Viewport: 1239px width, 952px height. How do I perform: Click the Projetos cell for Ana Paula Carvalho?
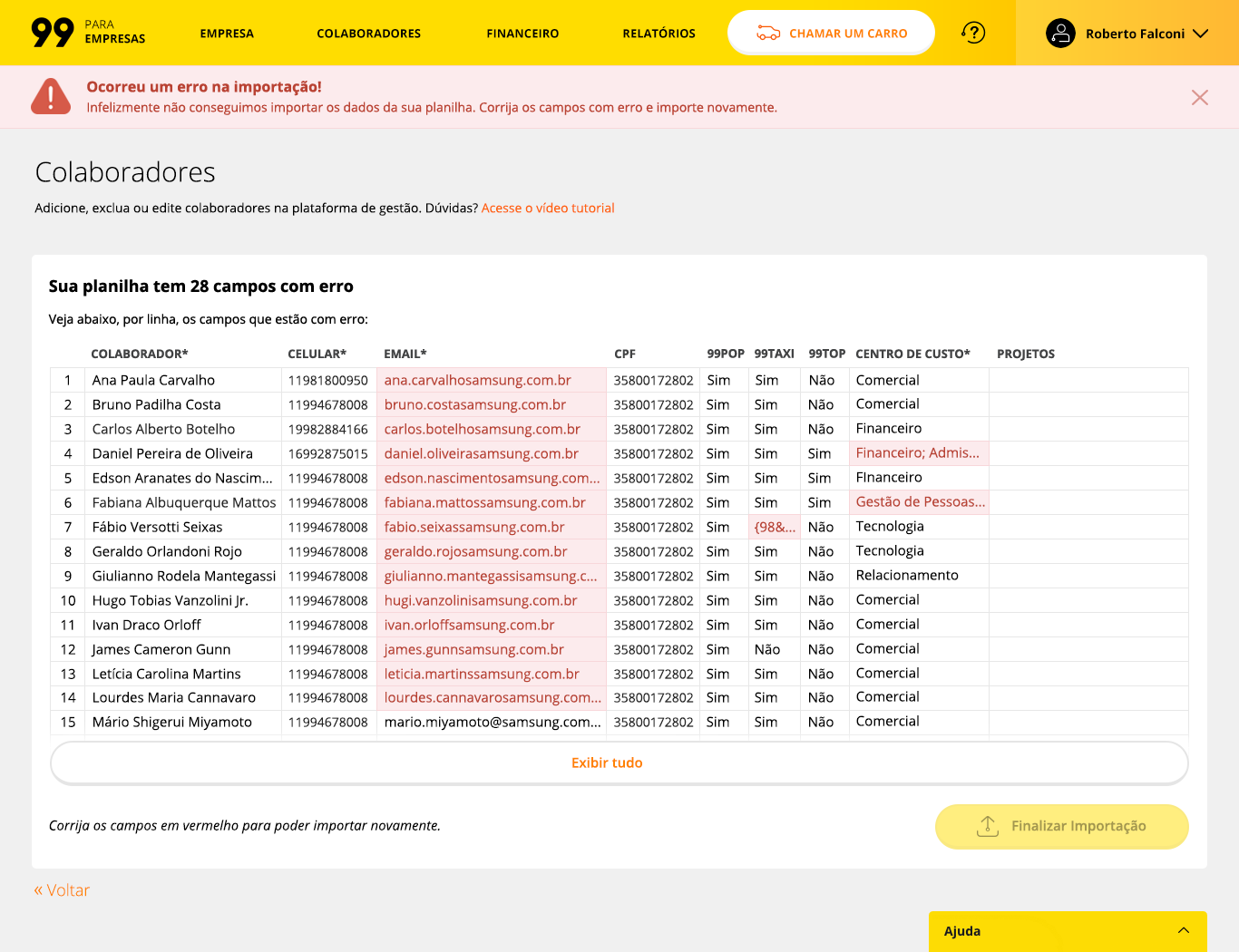coord(1088,380)
